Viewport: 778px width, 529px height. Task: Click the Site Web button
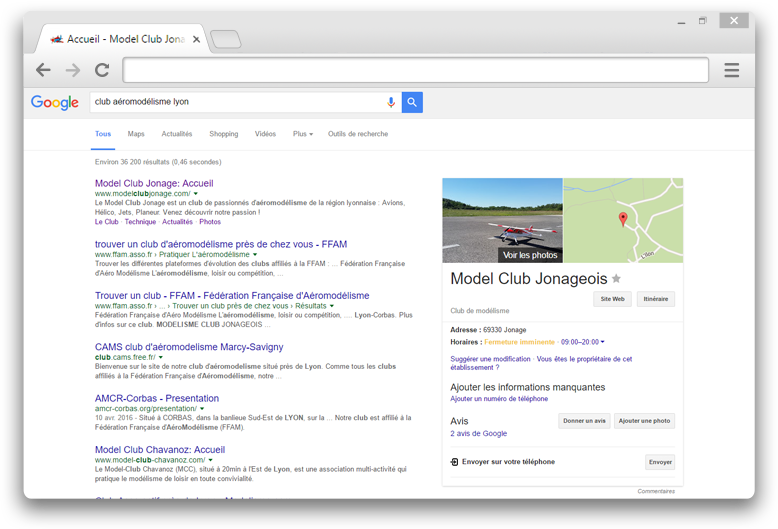click(612, 299)
